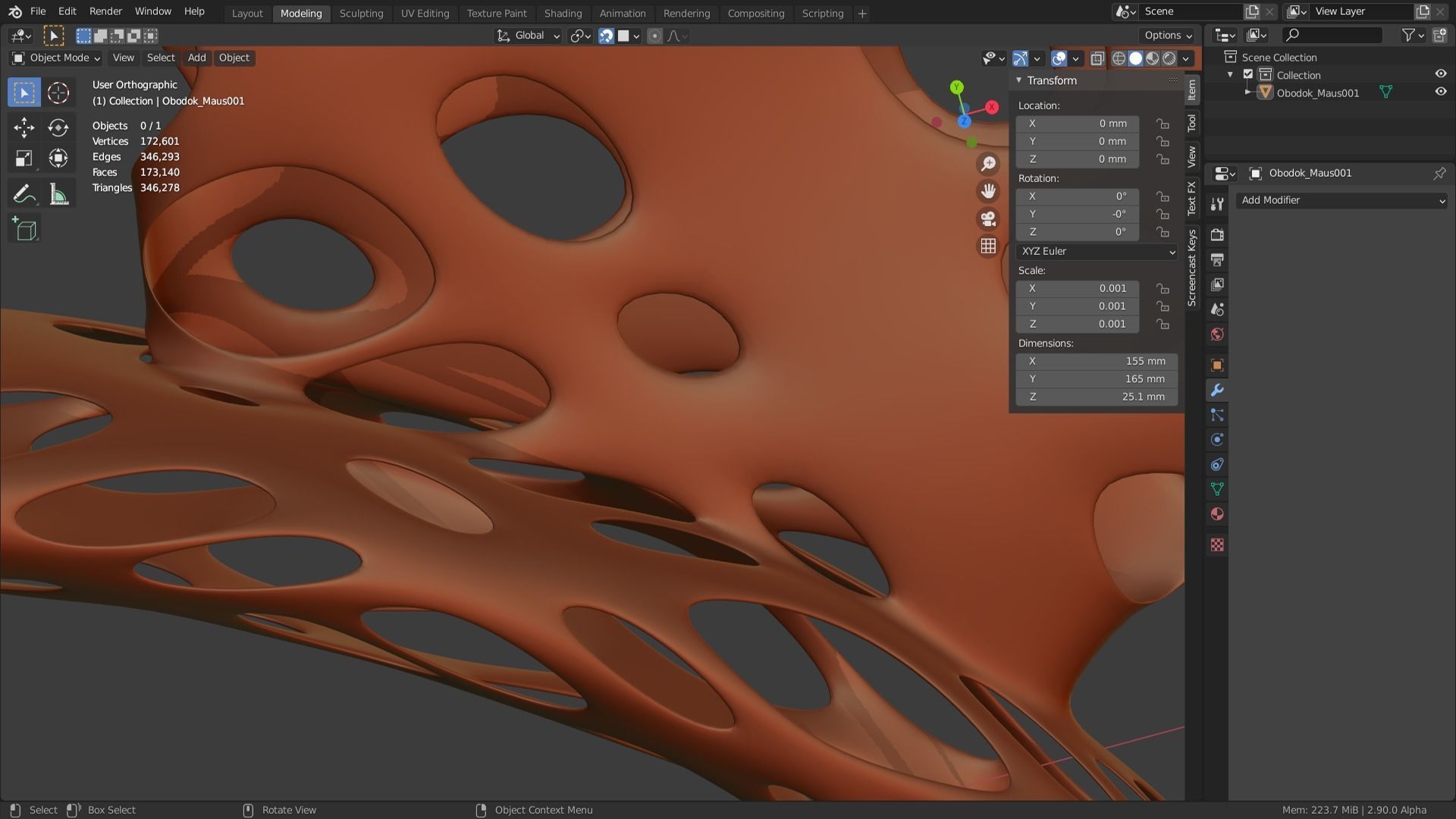Select the Add Cube tool
The width and height of the screenshot is (1456, 819).
(24, 229)
